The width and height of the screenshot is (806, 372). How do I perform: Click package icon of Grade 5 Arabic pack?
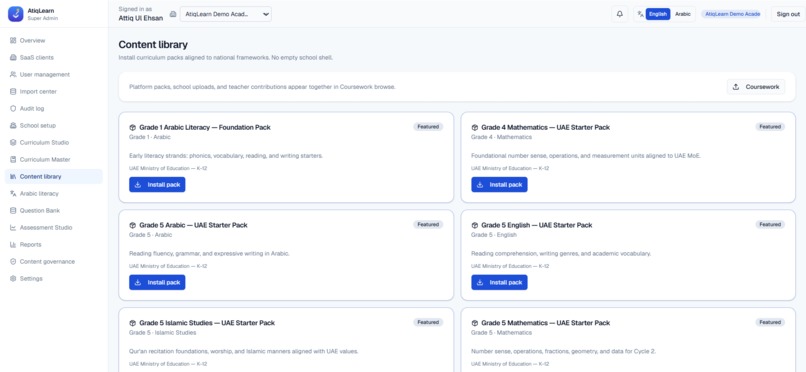[132, 225]
